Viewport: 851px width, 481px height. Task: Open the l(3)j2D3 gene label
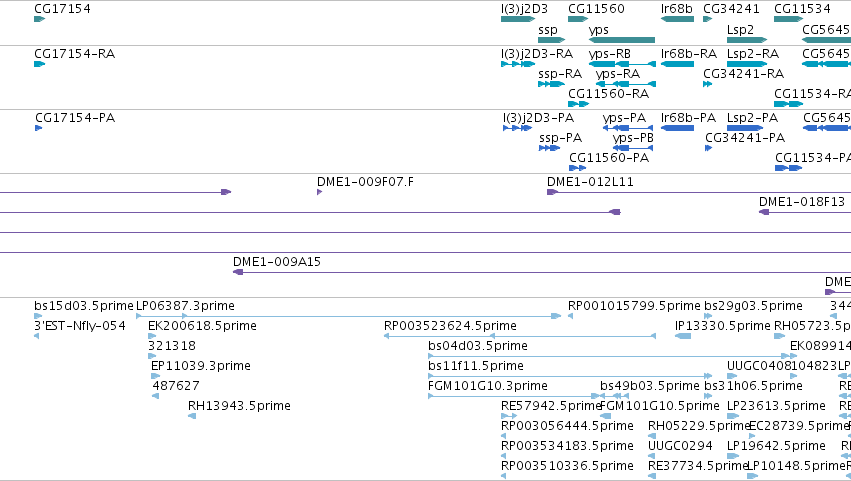(524, 9)
